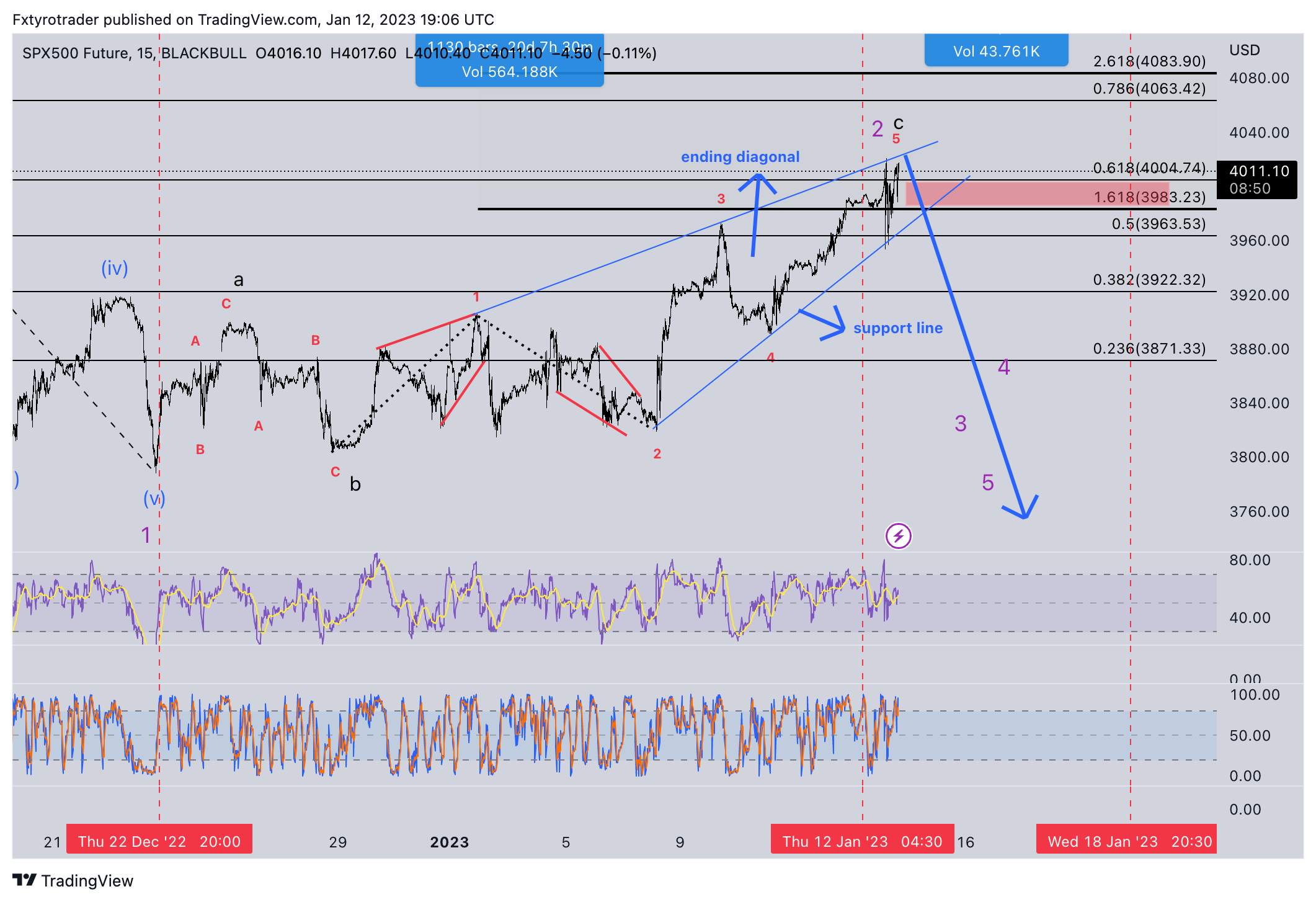Click the purple lightning bolt event icon
Viewport: 1316px width, 902px height.
pyautogui.click(x=898, y=536)
